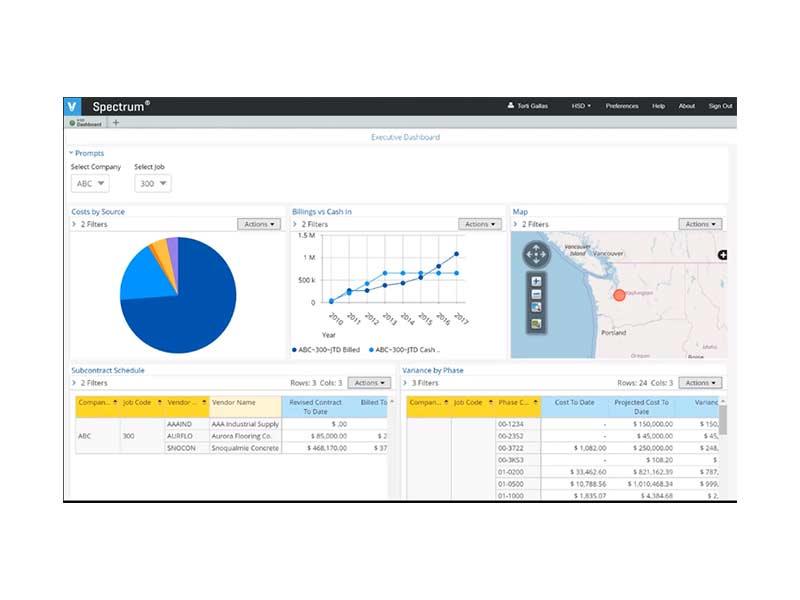The width and height of the screenshot is (800, 600).
Task: Click the Map panel title
Action: tap(520, 212)
